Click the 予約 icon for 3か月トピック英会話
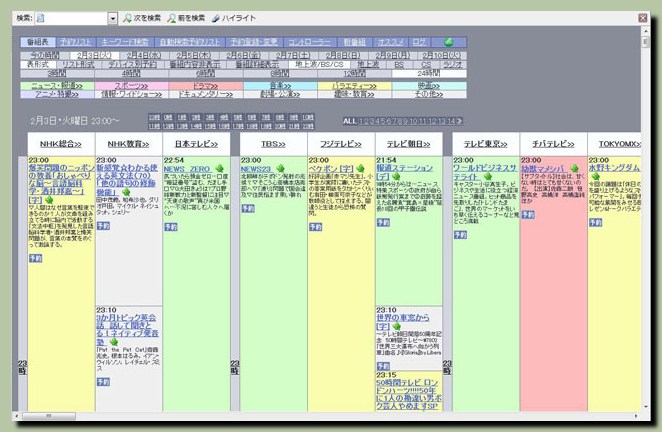The width and height of the screenshot is (662, 432). [103, 381]
